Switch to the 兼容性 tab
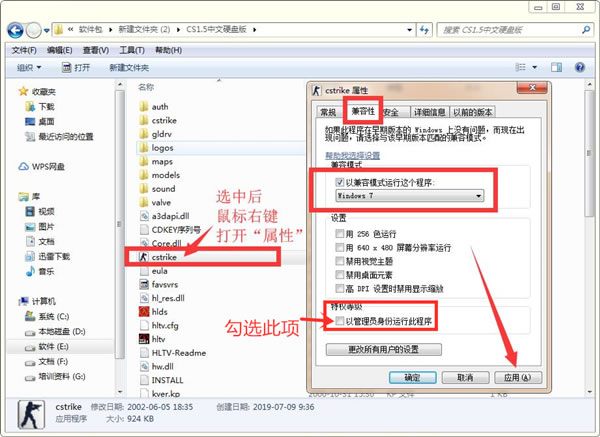This screenshot has width=600, height=437. coord(360,111)
